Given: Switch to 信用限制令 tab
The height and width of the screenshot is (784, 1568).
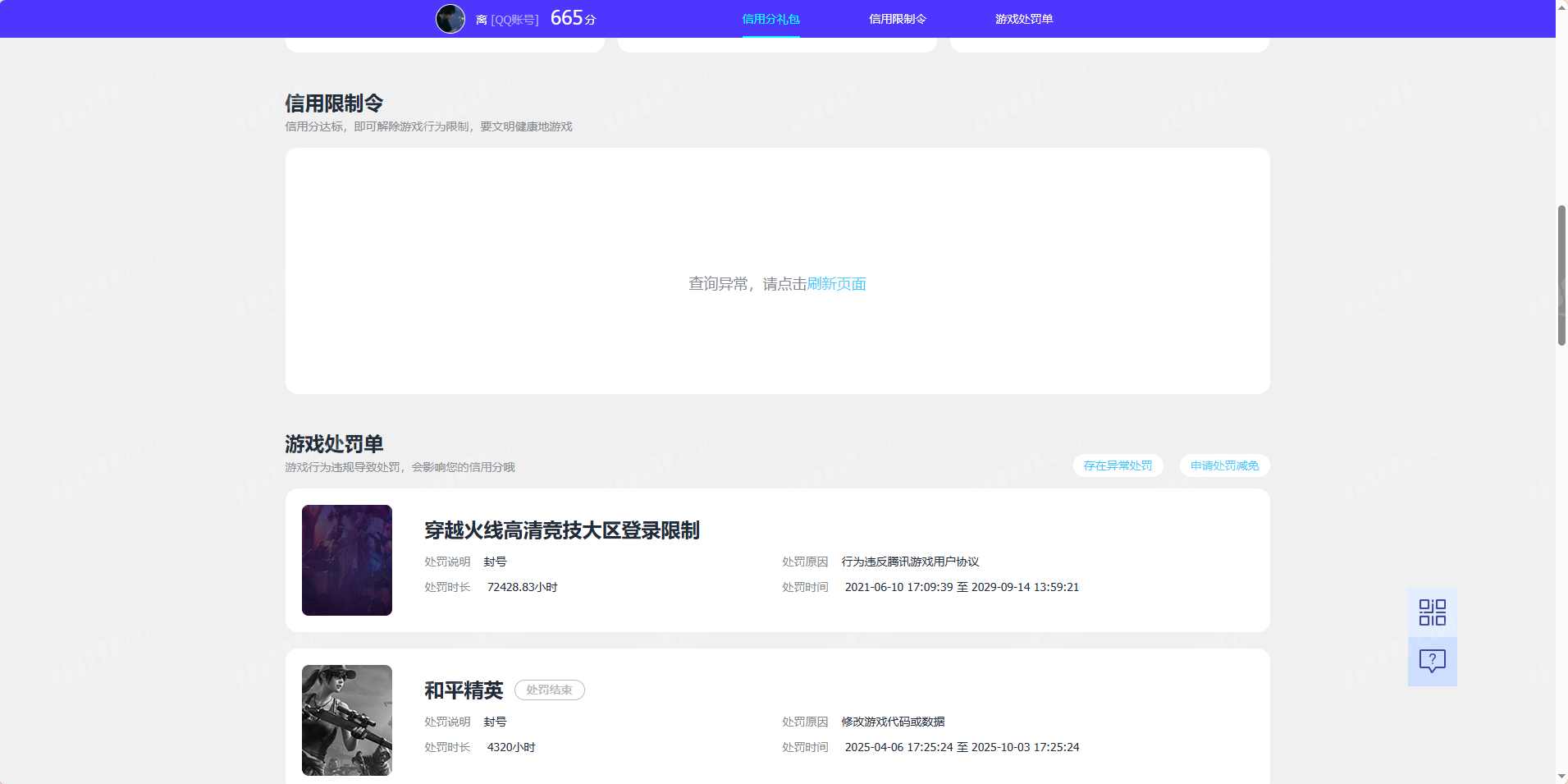Looking at the screenshot, I should pyautogui.click(x=898, y=19).
